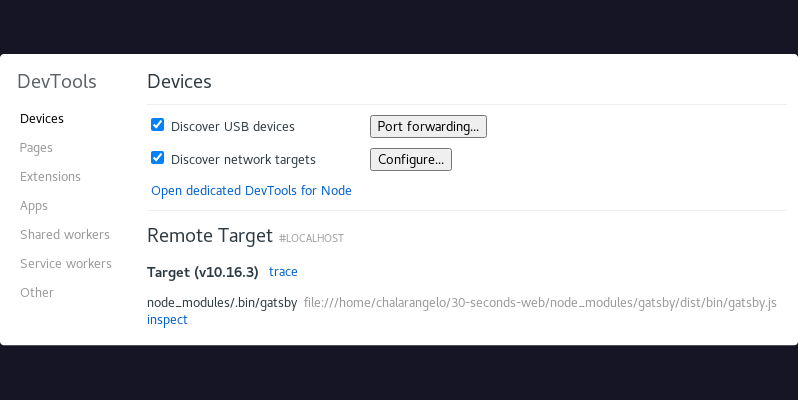
Task: Click the node_modules/.bin/gatsby target name
Action: pos(222,302)
